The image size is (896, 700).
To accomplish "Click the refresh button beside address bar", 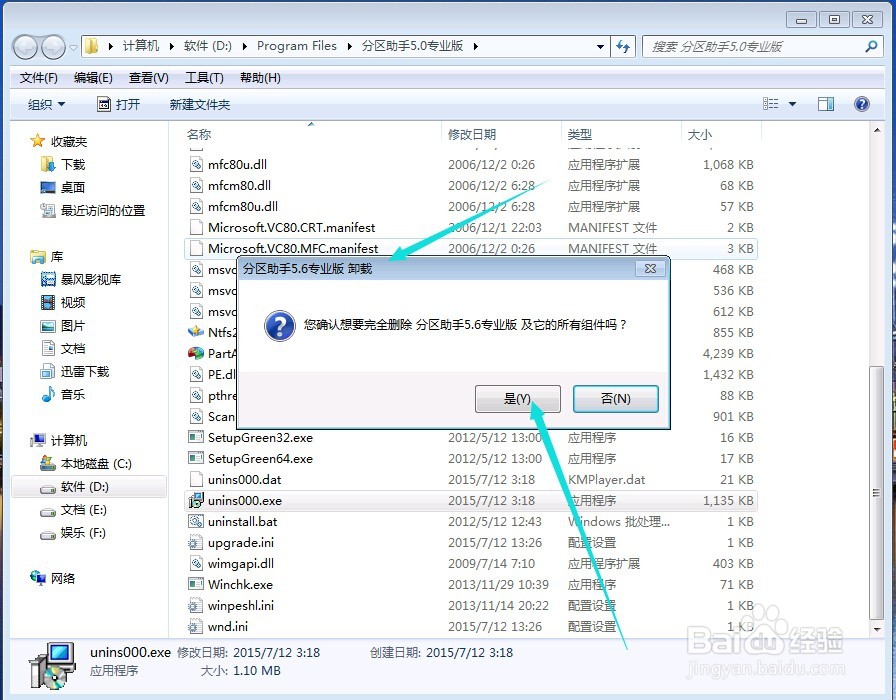I will 623,46.
